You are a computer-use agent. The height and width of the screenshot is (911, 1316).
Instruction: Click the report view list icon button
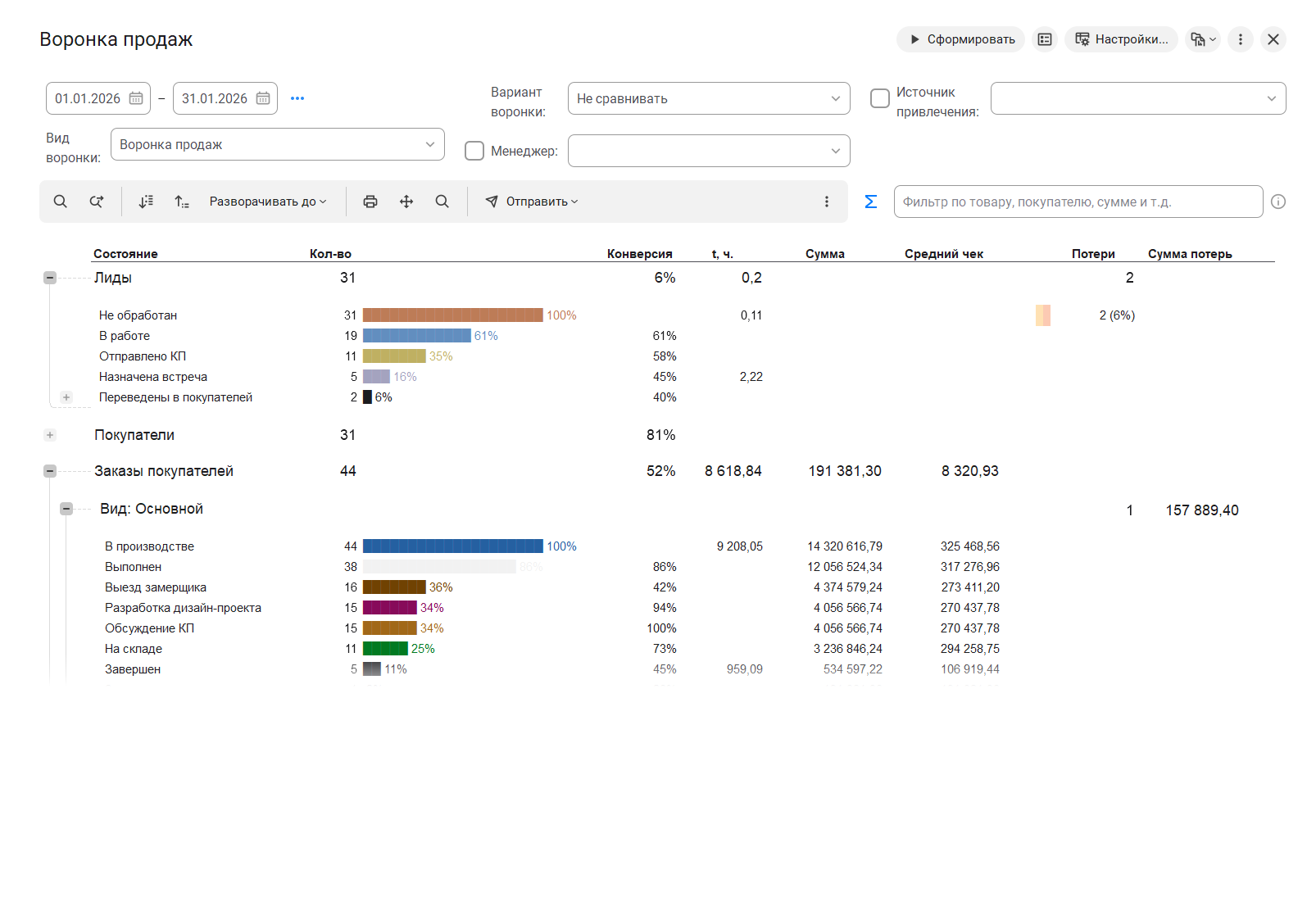click(x=1045, y=39)
